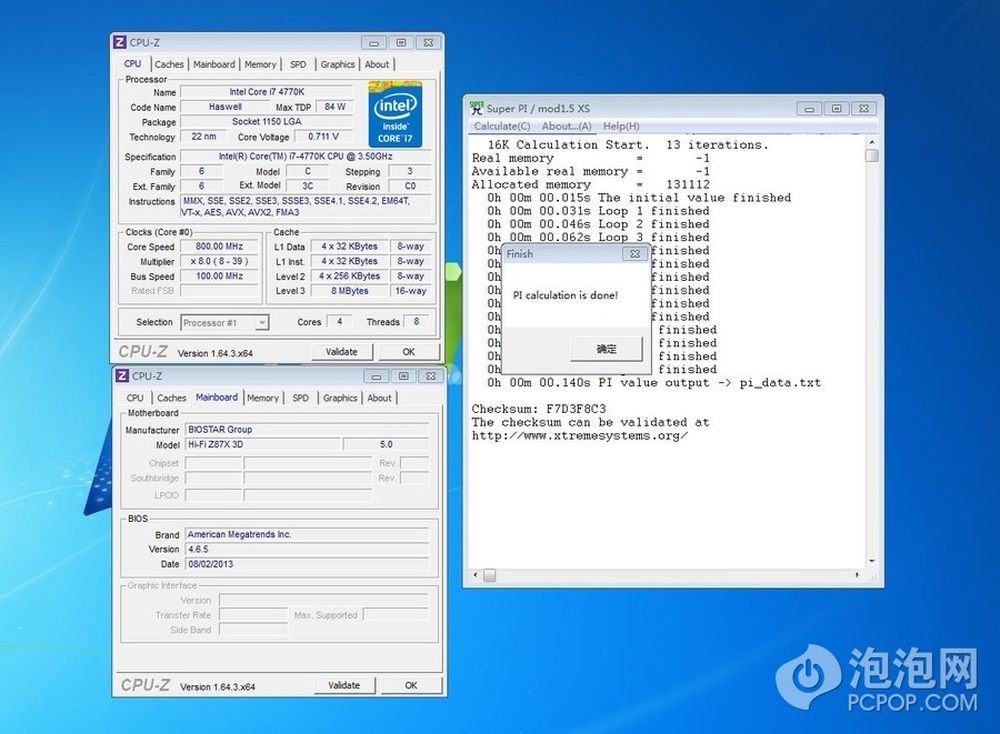Open the Calculate(C) menu in Super PI
Screen dimensions: 1000x734
coord(502,126)
